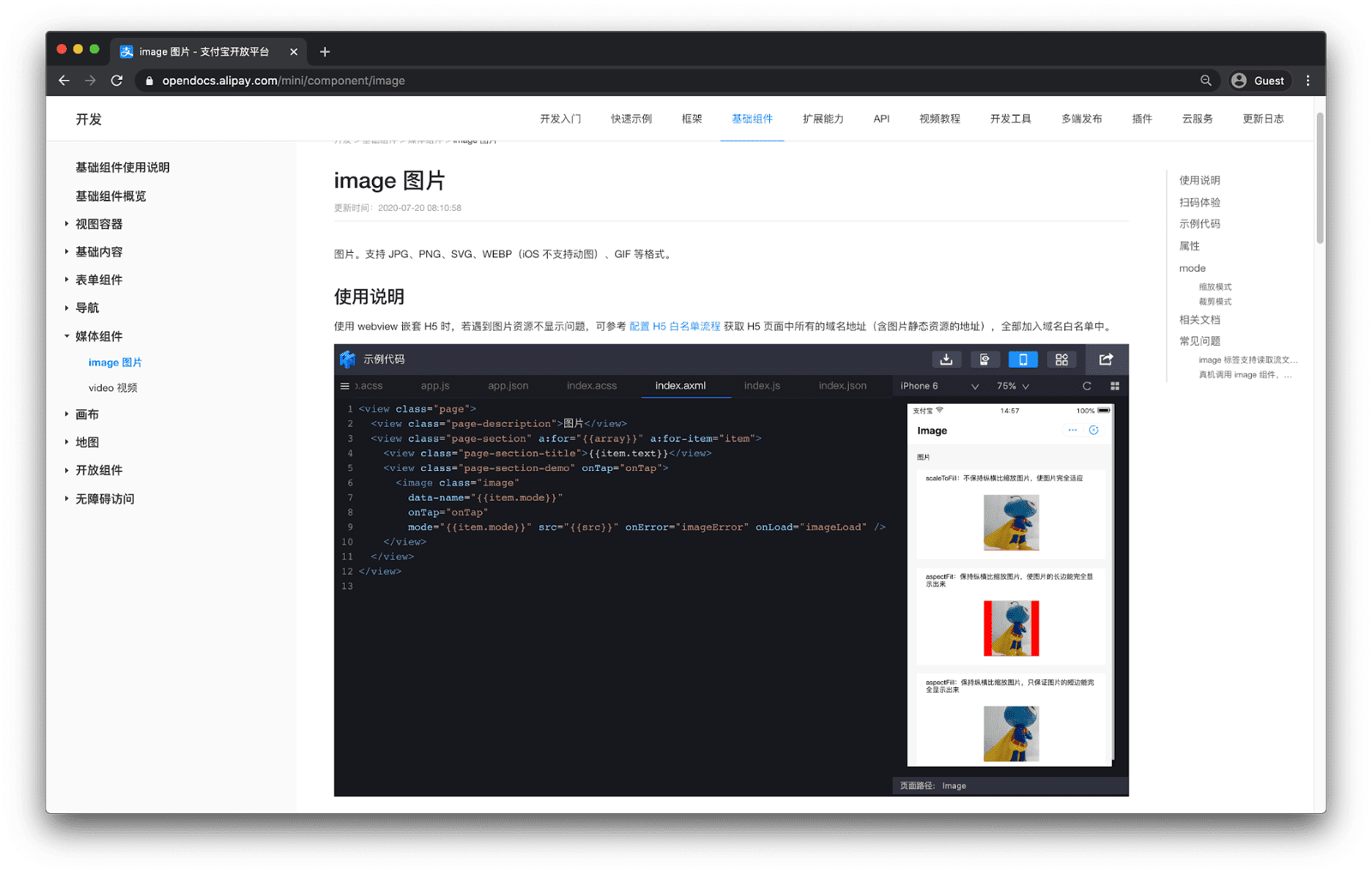
Task: Open the 75% zoom level dropdown
Action: tap(1012, 386)
